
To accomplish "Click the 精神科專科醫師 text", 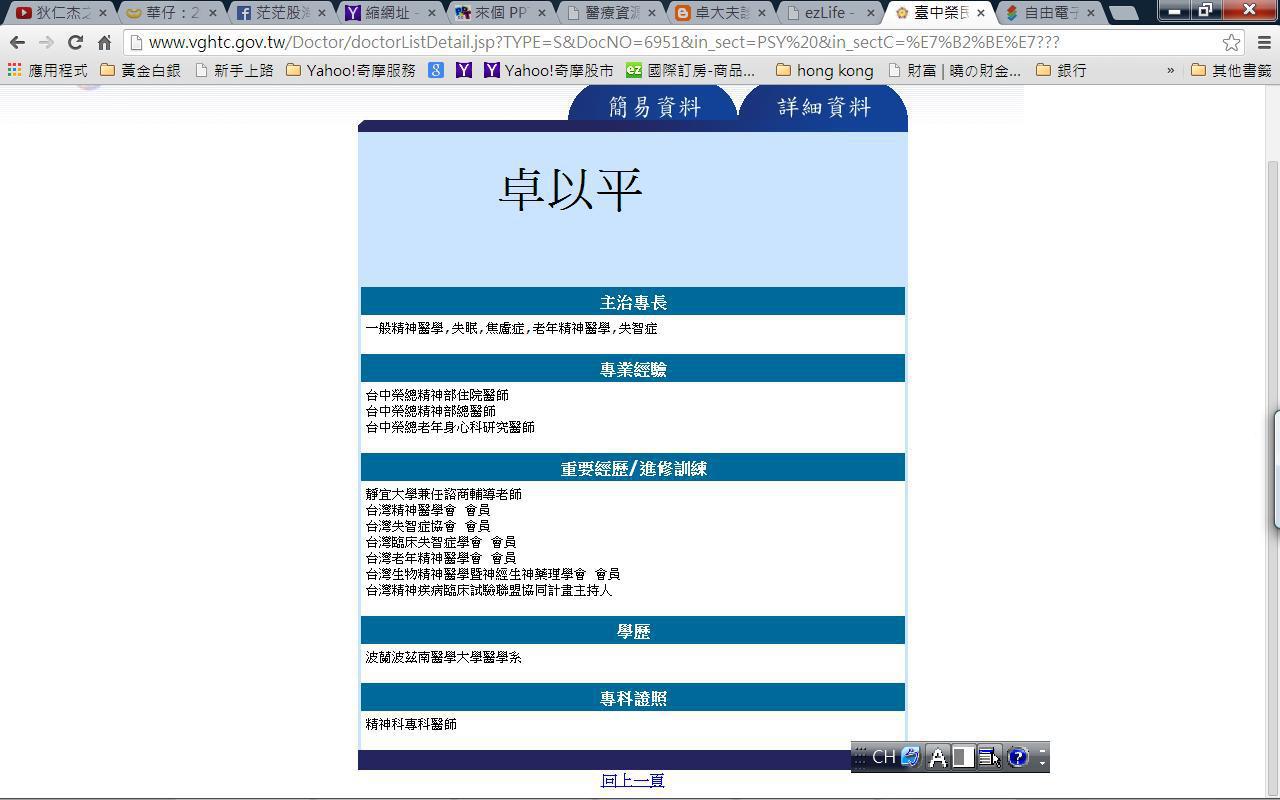I will tap(411, 724).
